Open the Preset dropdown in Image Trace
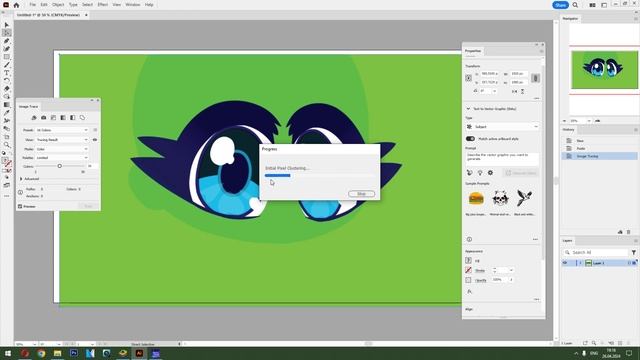Screen dimensions: 640x360 coord(62,130)
